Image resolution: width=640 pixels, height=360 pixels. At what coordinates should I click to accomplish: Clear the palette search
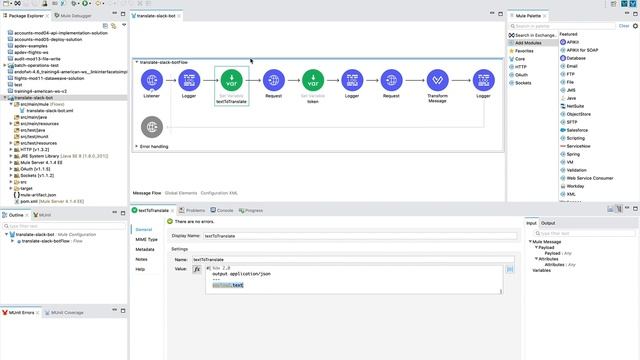point(624,26)
